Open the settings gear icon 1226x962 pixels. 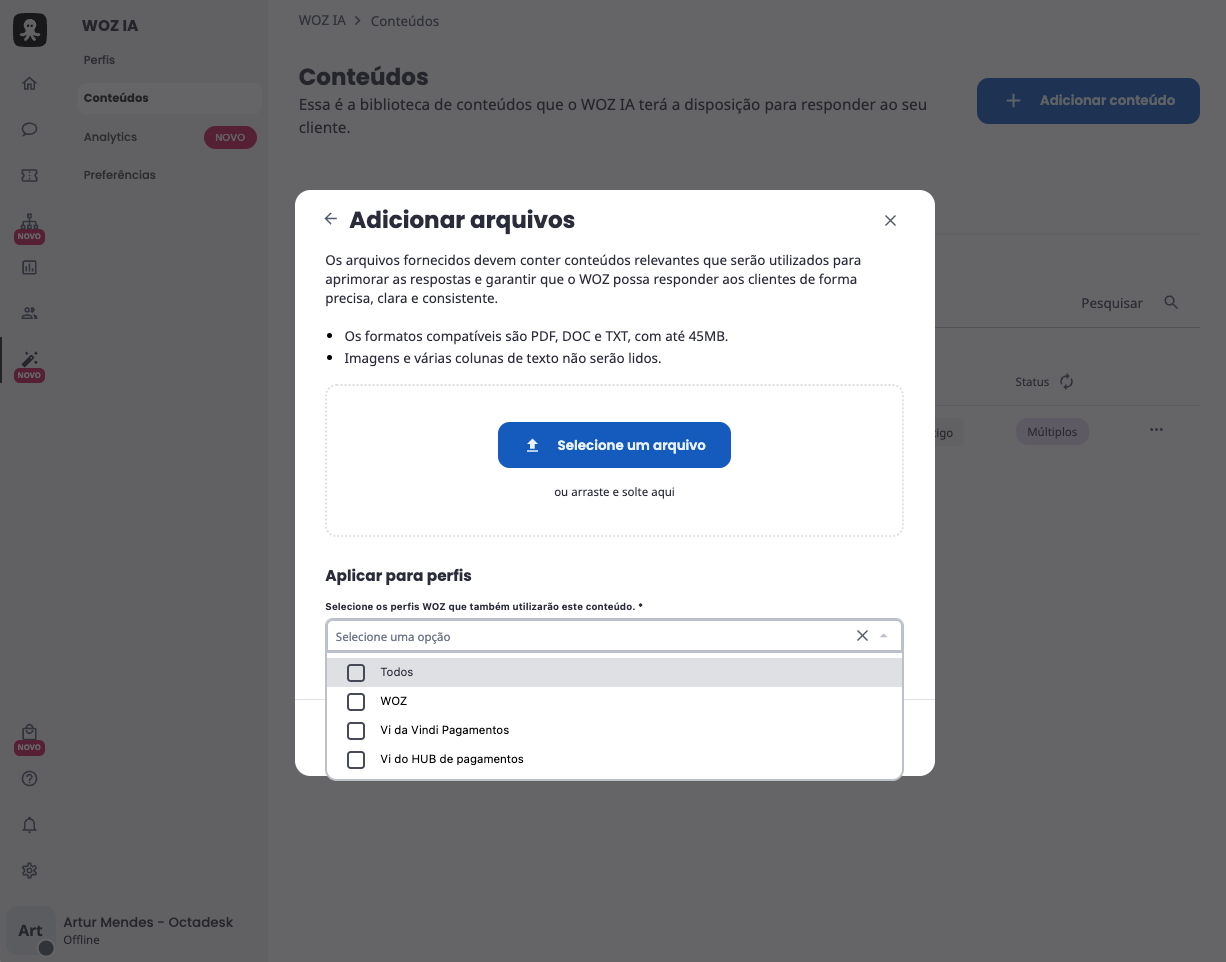[x=29, y=871]
